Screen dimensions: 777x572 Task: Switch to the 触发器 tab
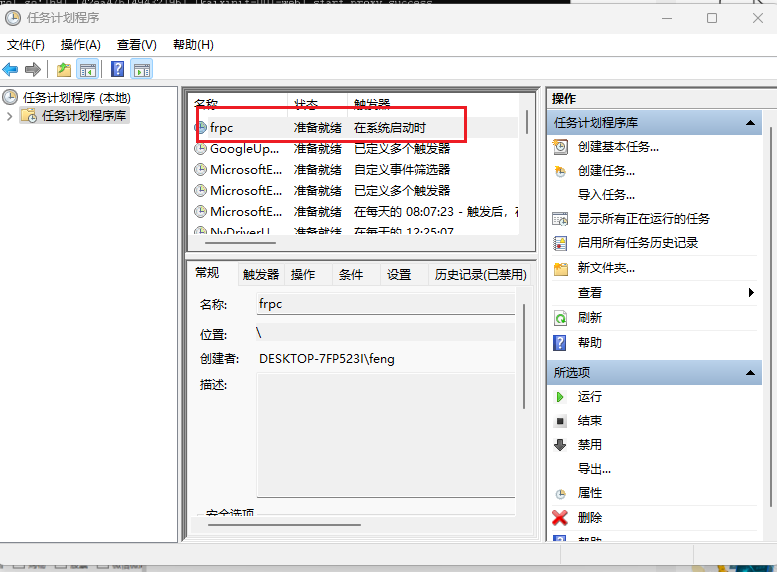pyautogui.click(x=261, y=275)
